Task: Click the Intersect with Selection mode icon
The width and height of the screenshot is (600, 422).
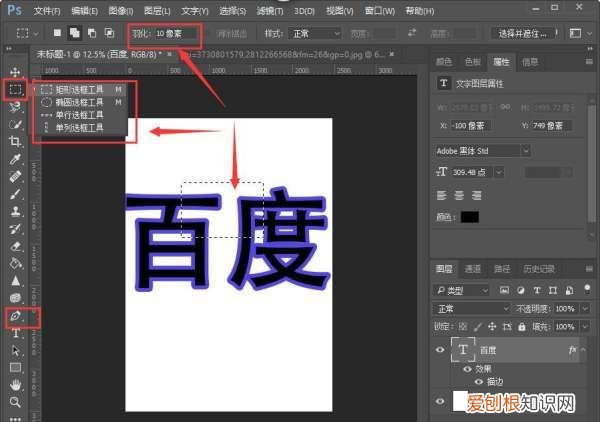Action: (x=109, y=33)
